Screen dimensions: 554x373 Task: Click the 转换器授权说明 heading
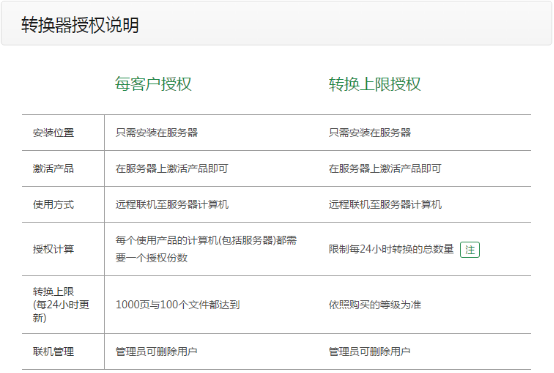(x=80, y=25)
